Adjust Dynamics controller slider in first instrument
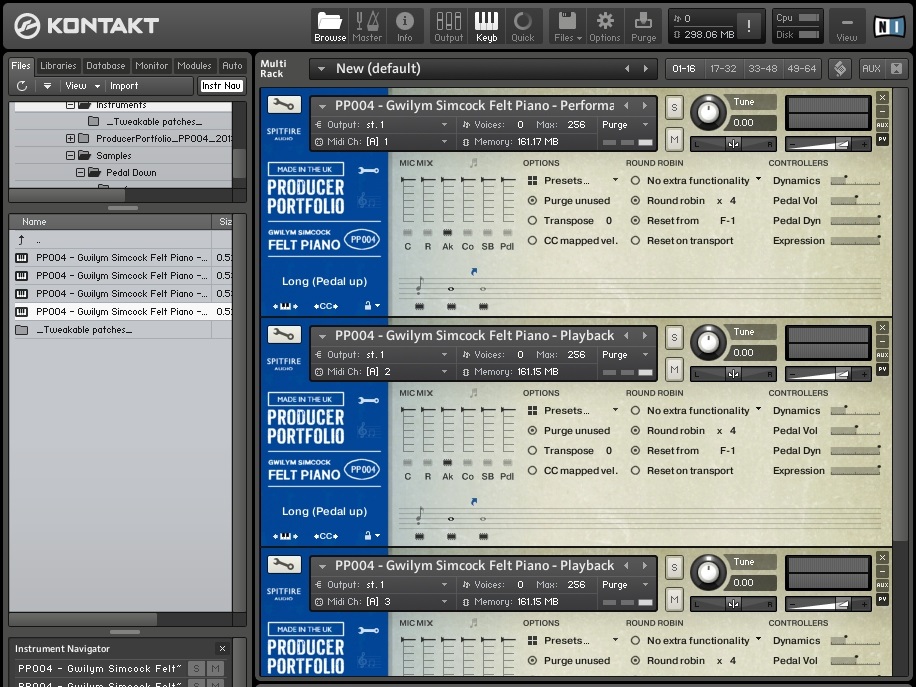Viewport: 916px width, 687px height. click(855, 181)
